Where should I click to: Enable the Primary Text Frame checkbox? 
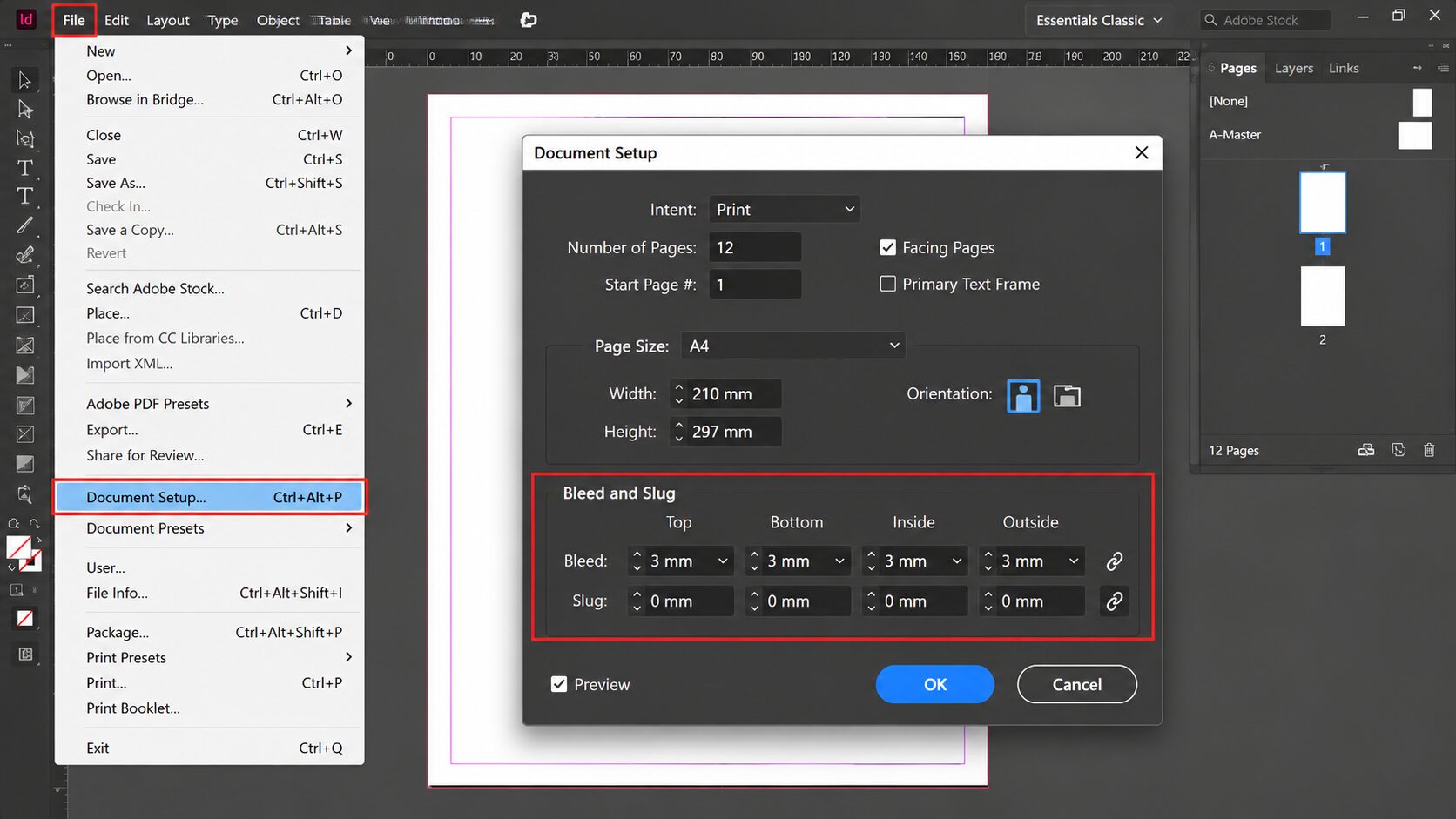pyautogui.click(x=887, y=284)
